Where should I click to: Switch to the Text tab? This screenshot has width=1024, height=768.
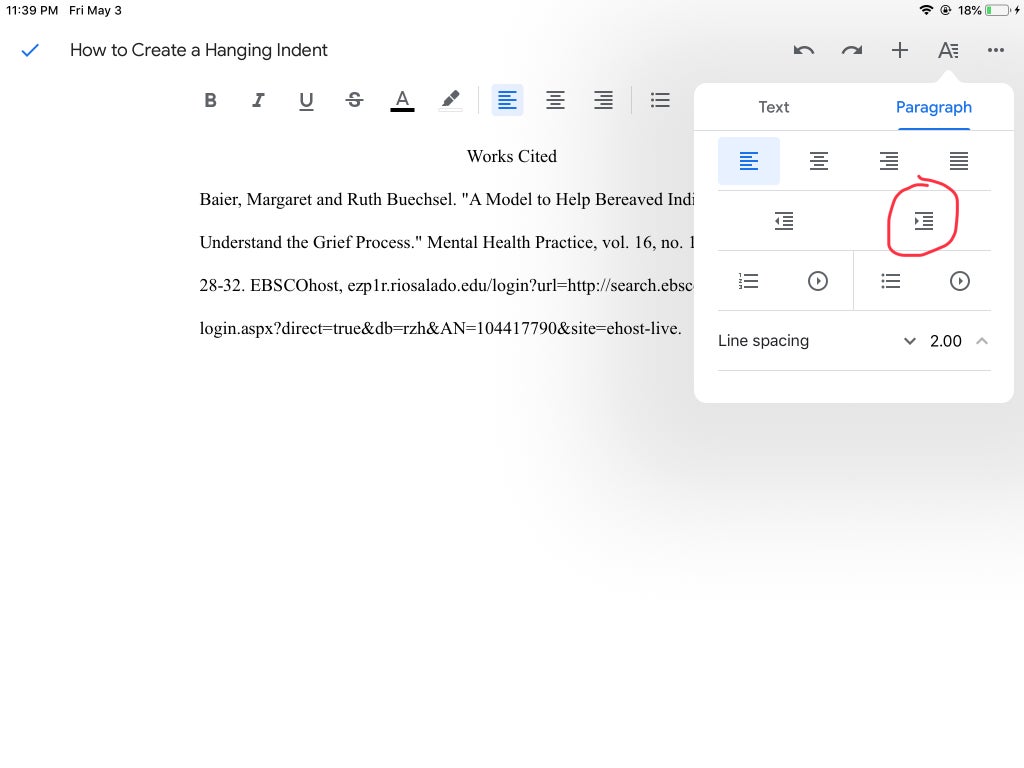click(x=774, y=107)
